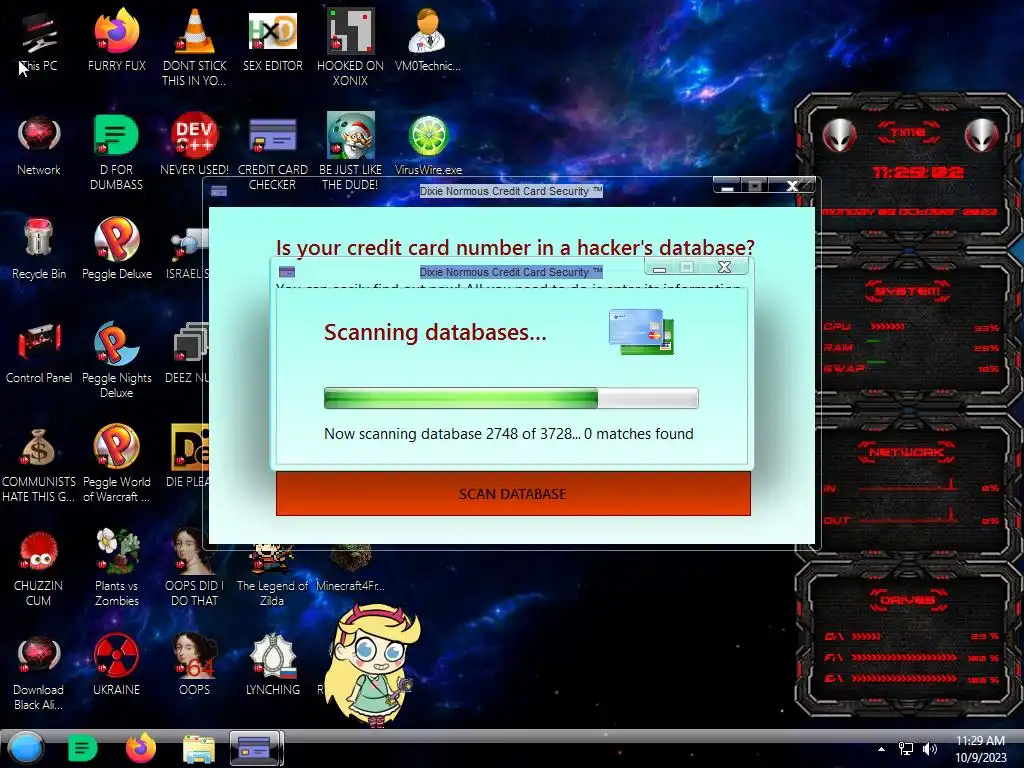Open Firefox from the taskbar

click(140, 748)
